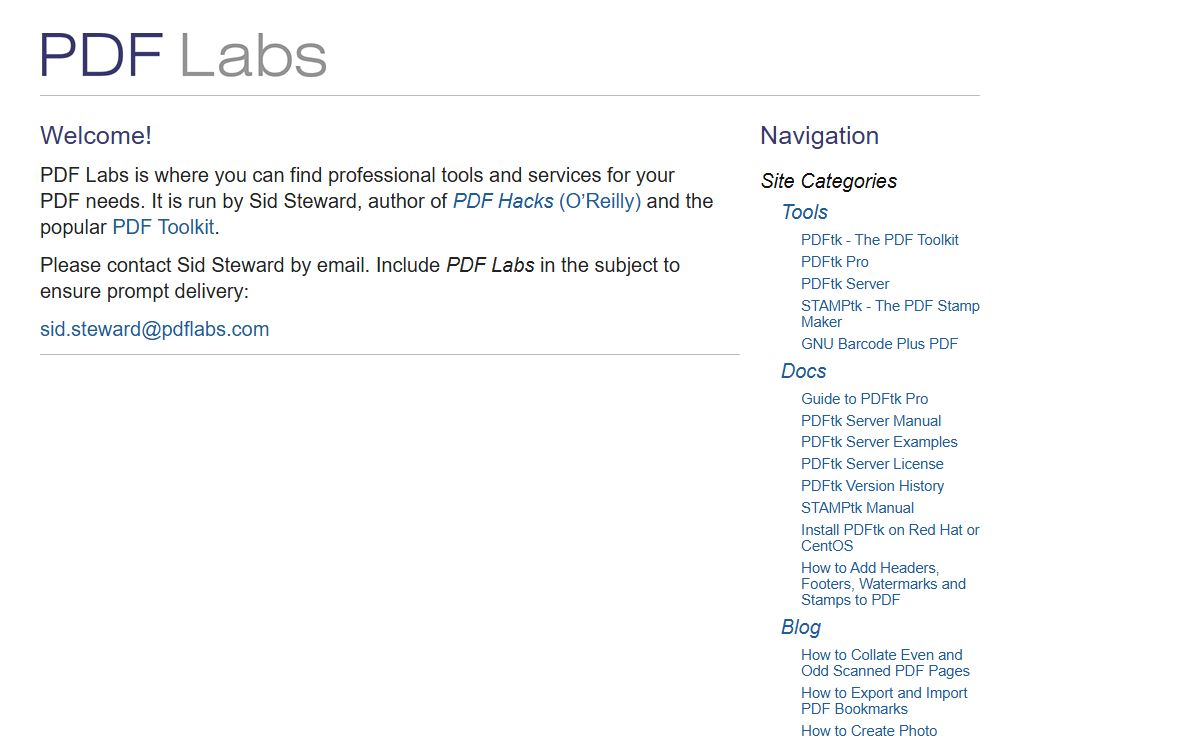The height and width of the screenshot is (740, 1200).
Task: Click the PDF Labs site logo
Action: coord(183,56)
